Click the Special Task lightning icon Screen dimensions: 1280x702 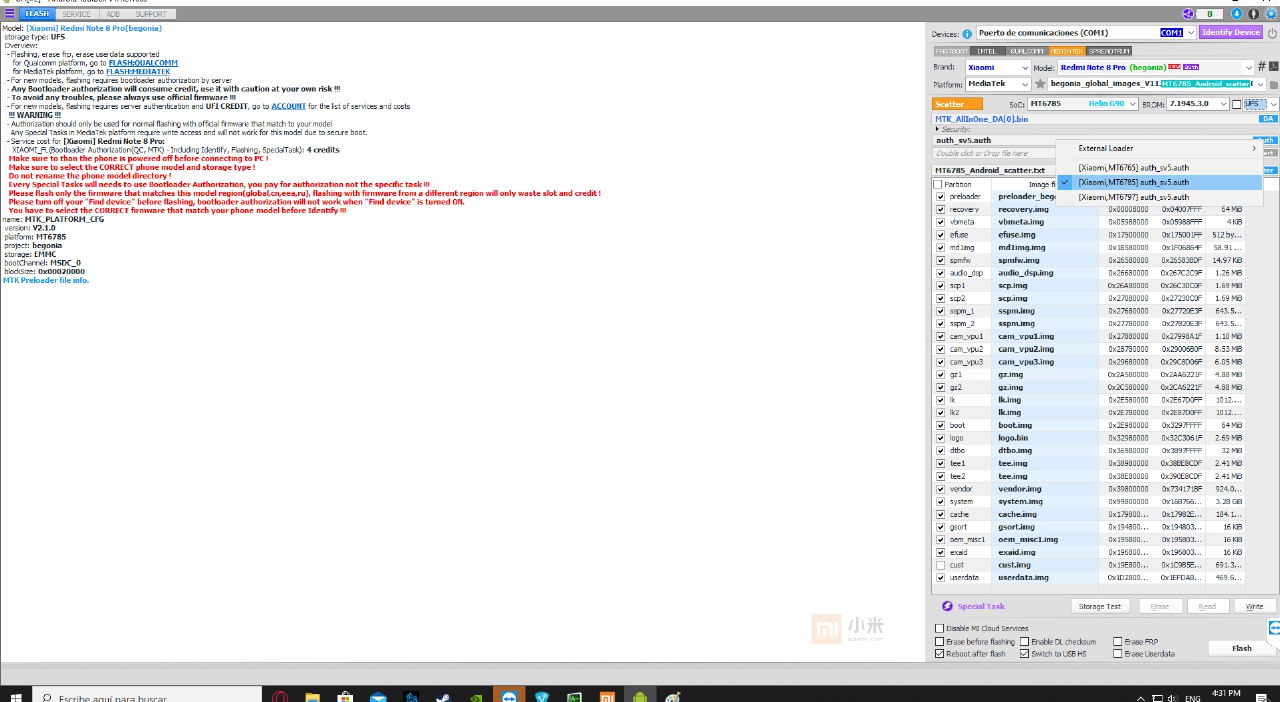pyautogui.click(x=947, y=606)
